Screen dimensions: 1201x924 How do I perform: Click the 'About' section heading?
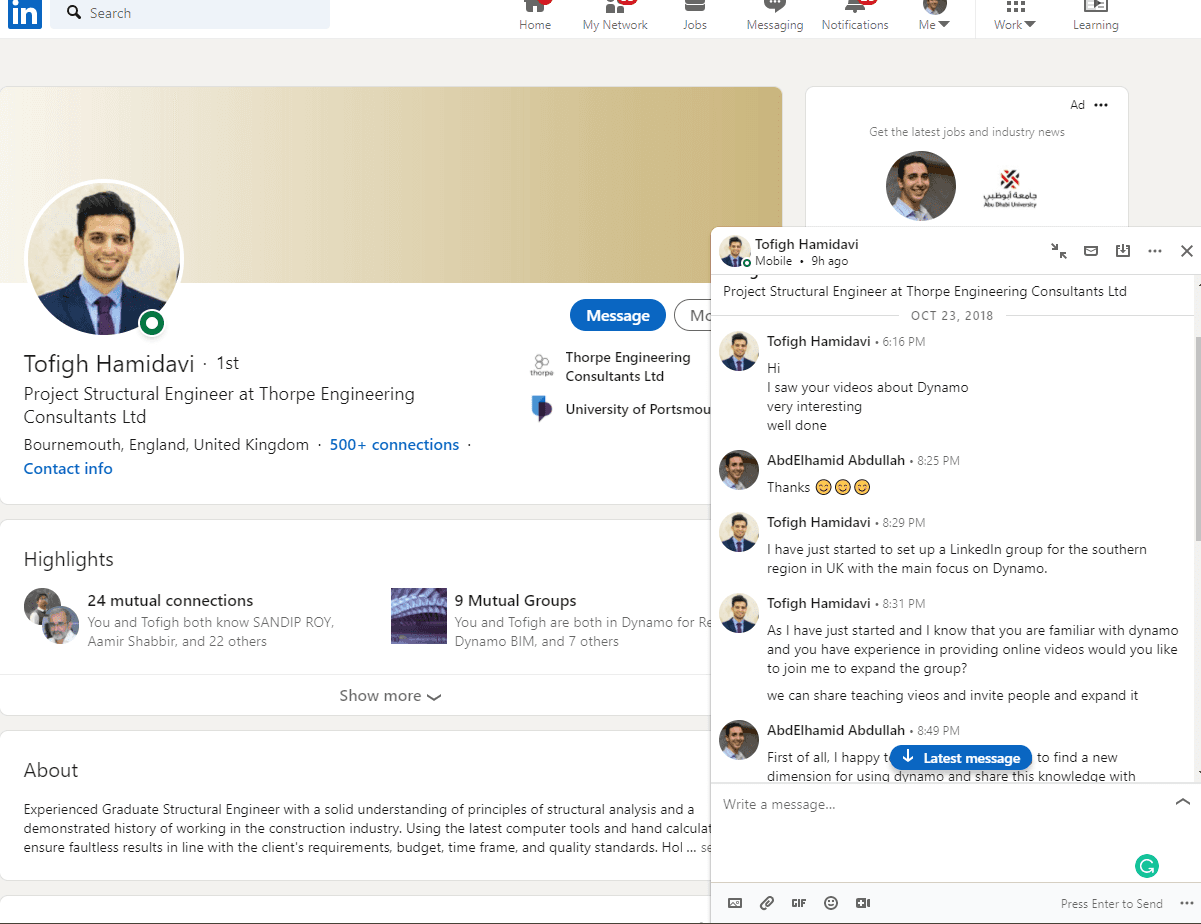pyautogui.click(x=51, y=770)
